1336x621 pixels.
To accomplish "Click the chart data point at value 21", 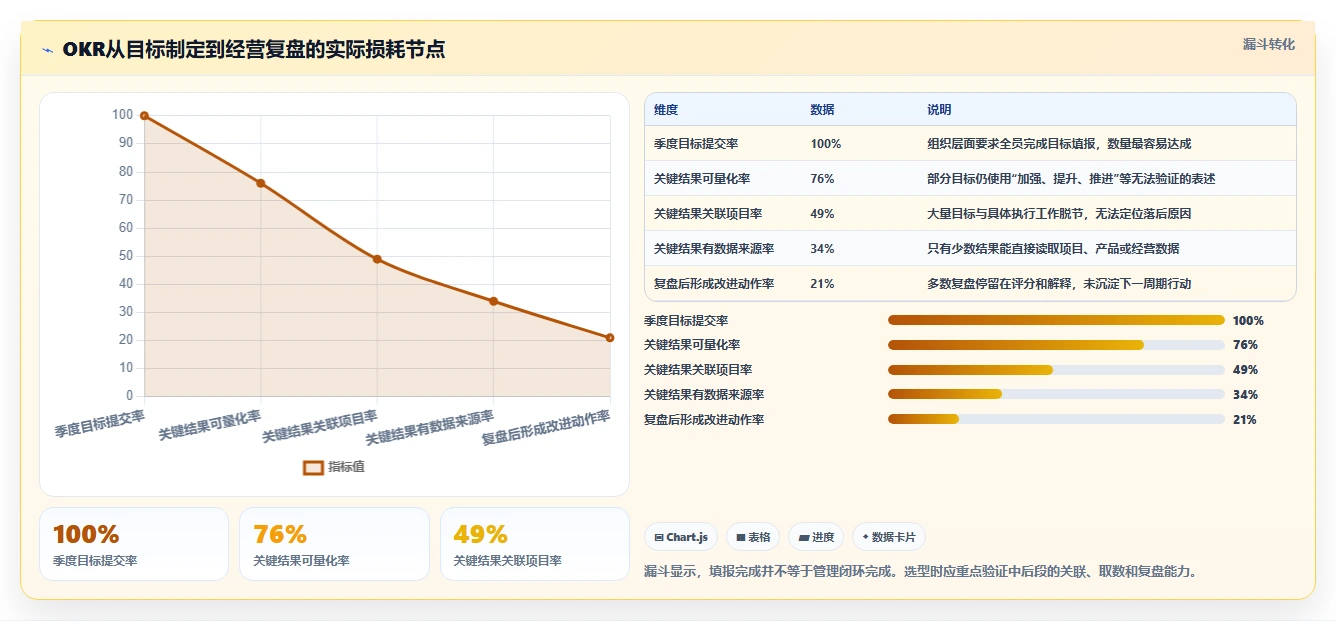I will click(610, 338).
